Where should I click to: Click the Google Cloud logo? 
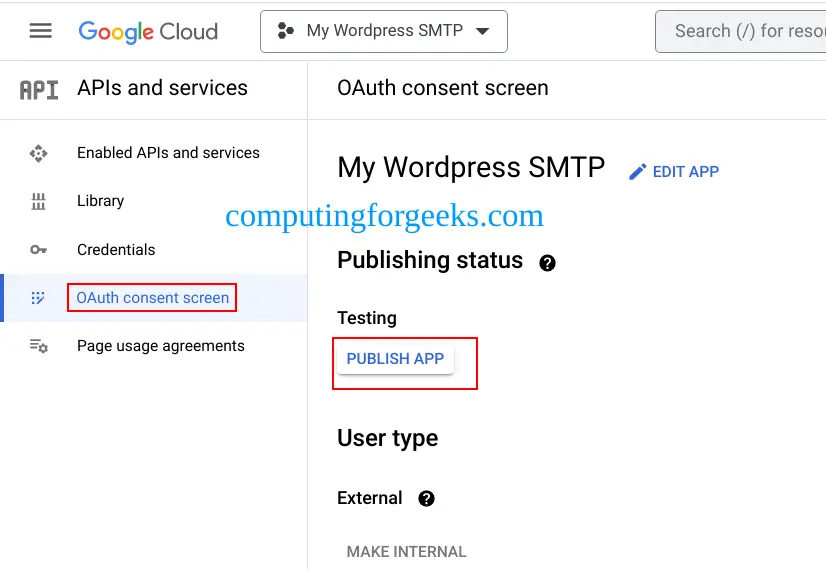coord(148,32)
